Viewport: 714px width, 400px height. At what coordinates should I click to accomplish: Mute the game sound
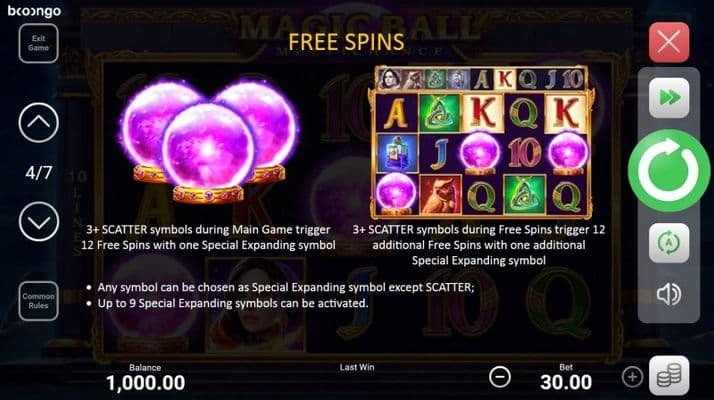[x=668, y=294]
